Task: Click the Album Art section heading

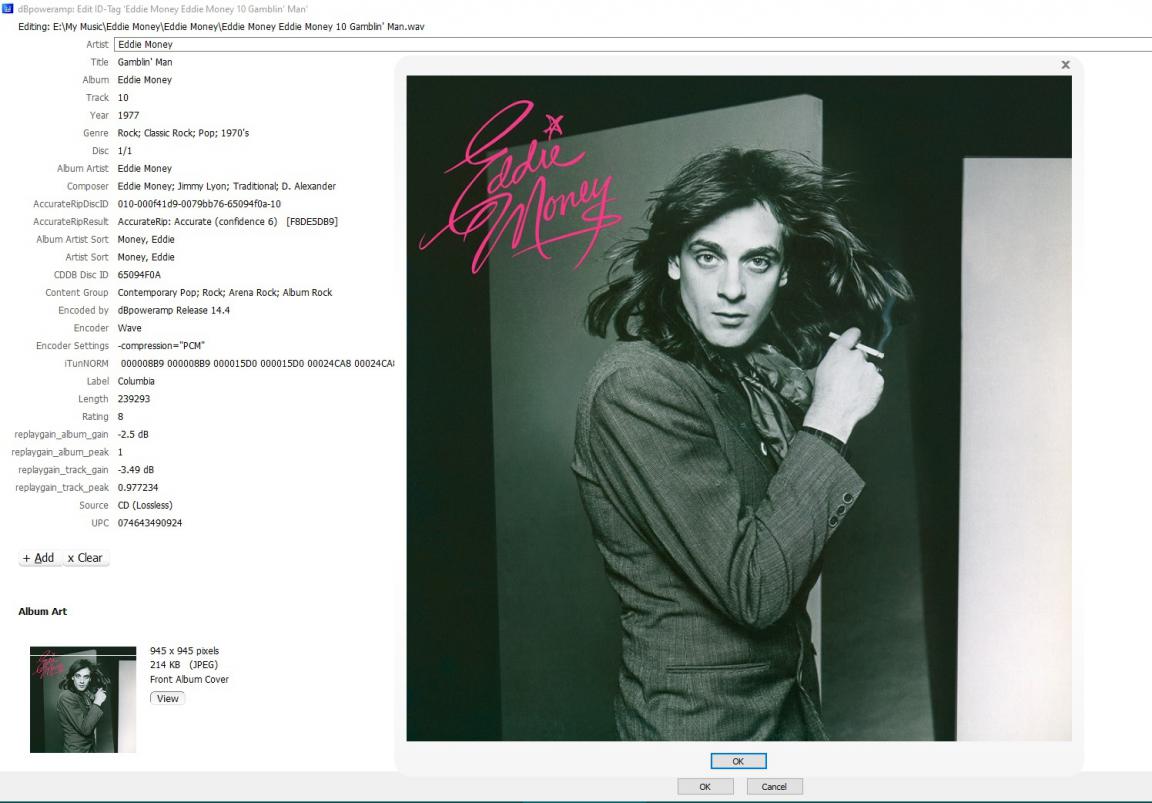Action: [x=43, y=611]
